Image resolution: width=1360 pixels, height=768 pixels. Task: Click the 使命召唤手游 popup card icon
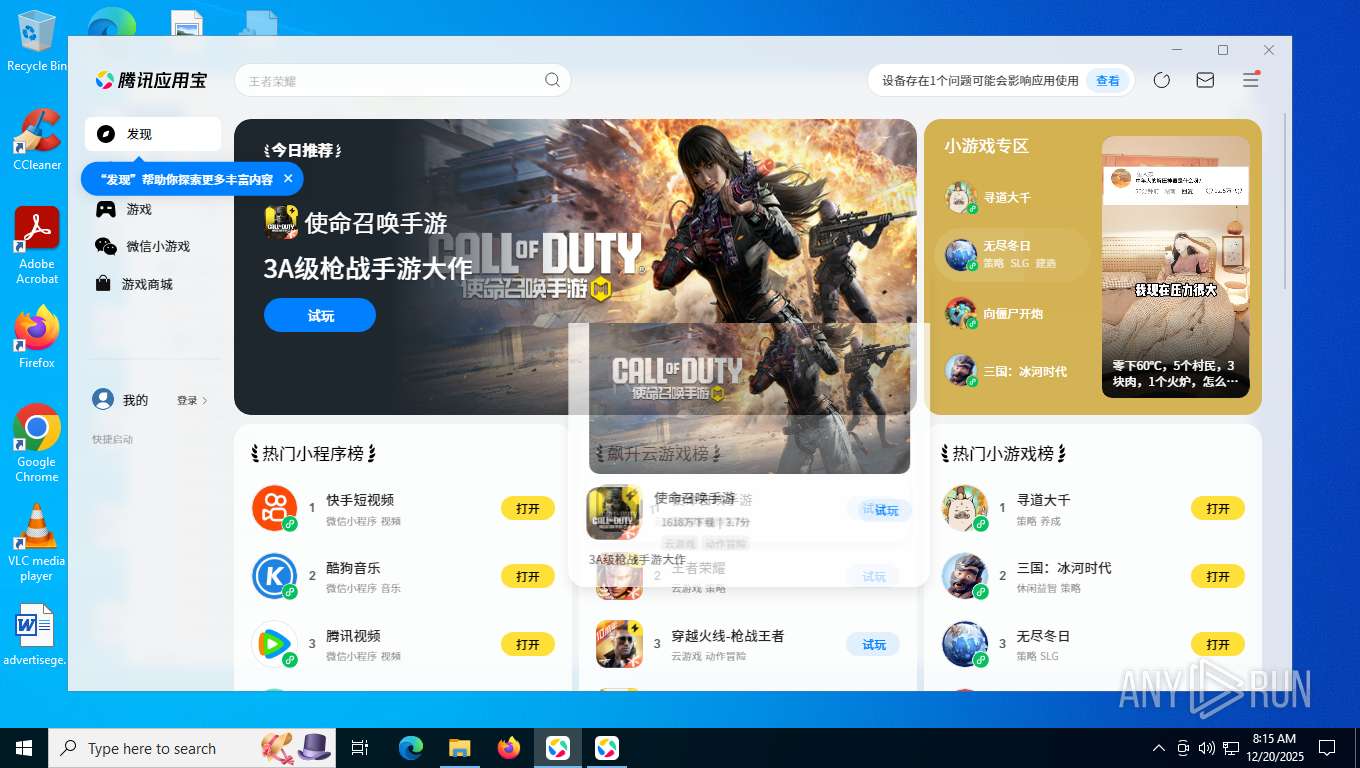tap(613, 512)
